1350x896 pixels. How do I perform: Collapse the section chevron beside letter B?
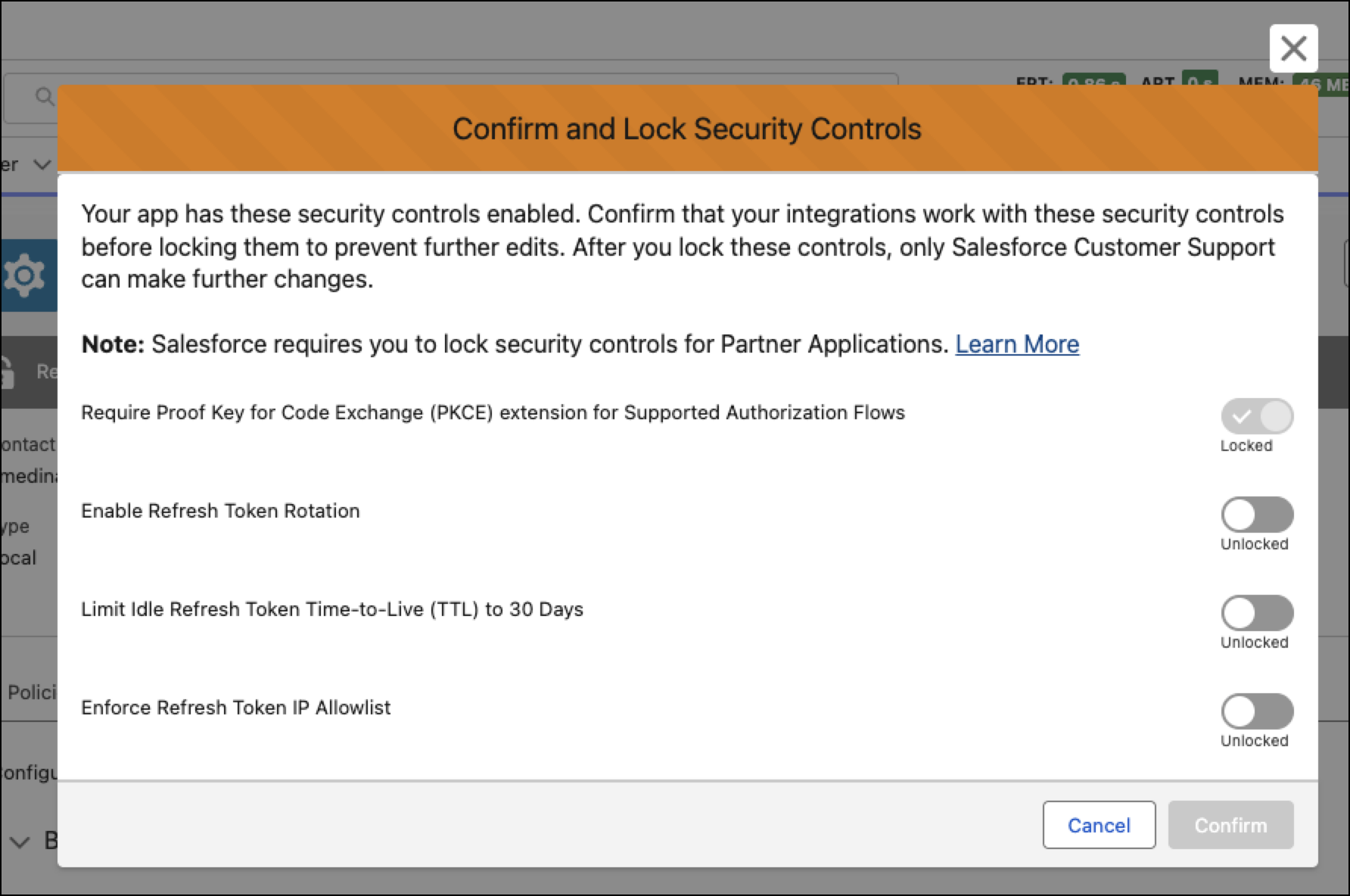(19, 842)
